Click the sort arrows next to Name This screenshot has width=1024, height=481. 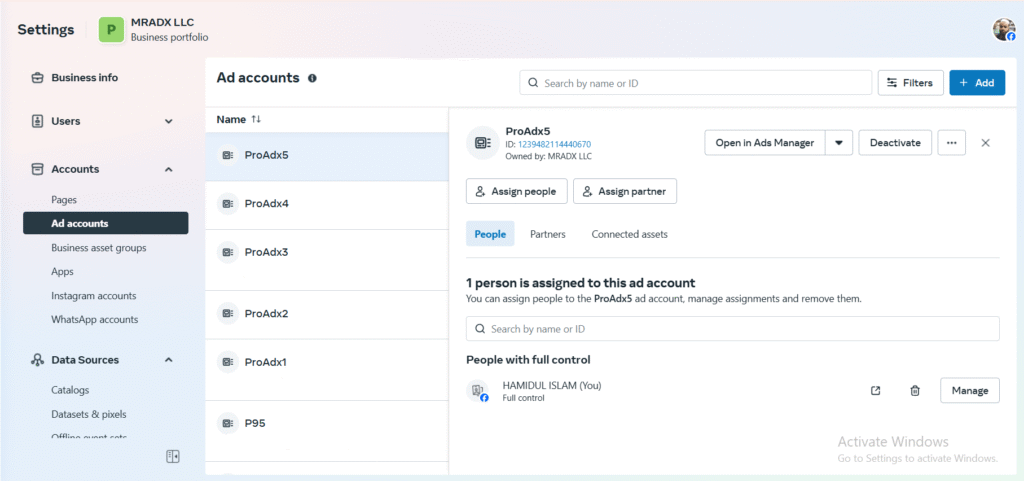[256, 119]
